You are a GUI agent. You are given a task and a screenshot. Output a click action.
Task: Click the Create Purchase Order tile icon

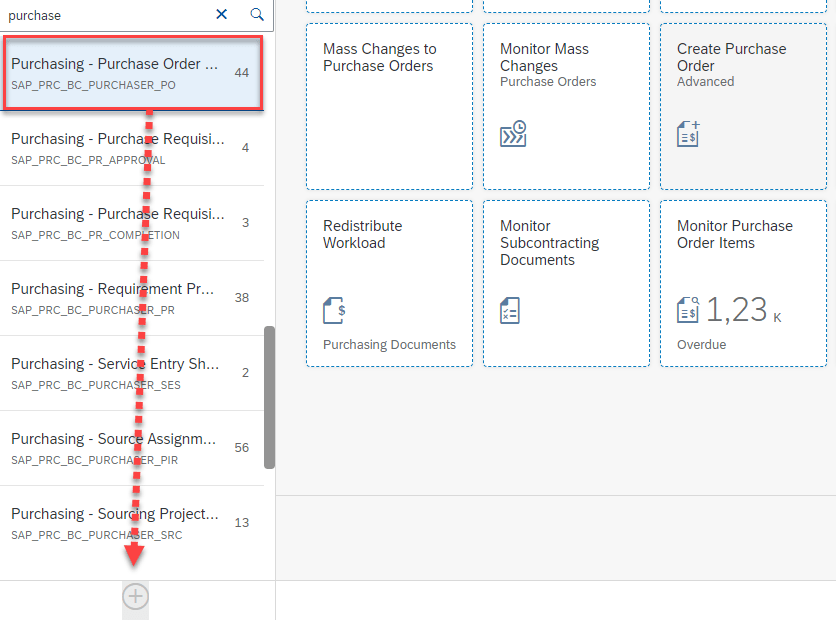[x=688, y=134]
